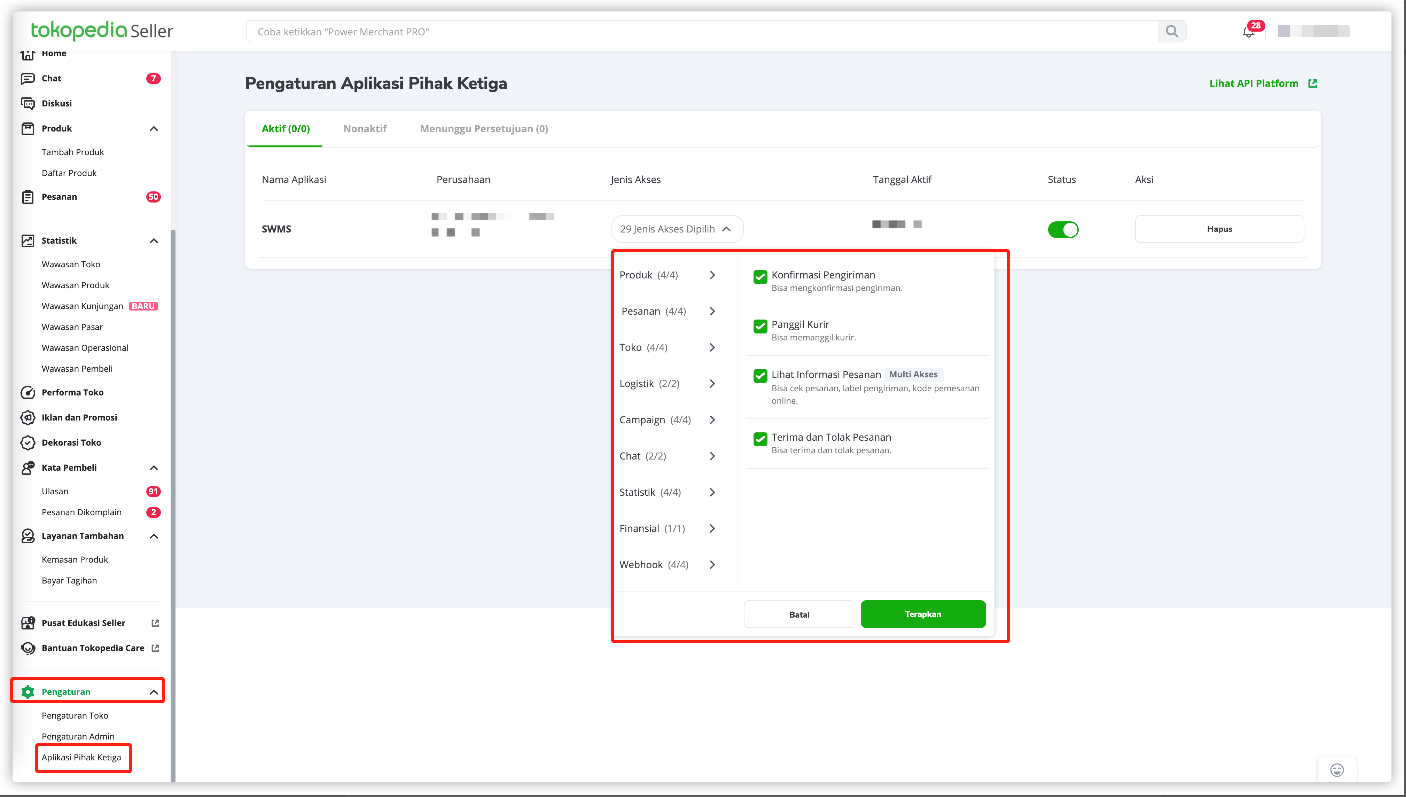Click the Chat sidebar icon
The image size is (1406, 797).
[x=28, y=78]
